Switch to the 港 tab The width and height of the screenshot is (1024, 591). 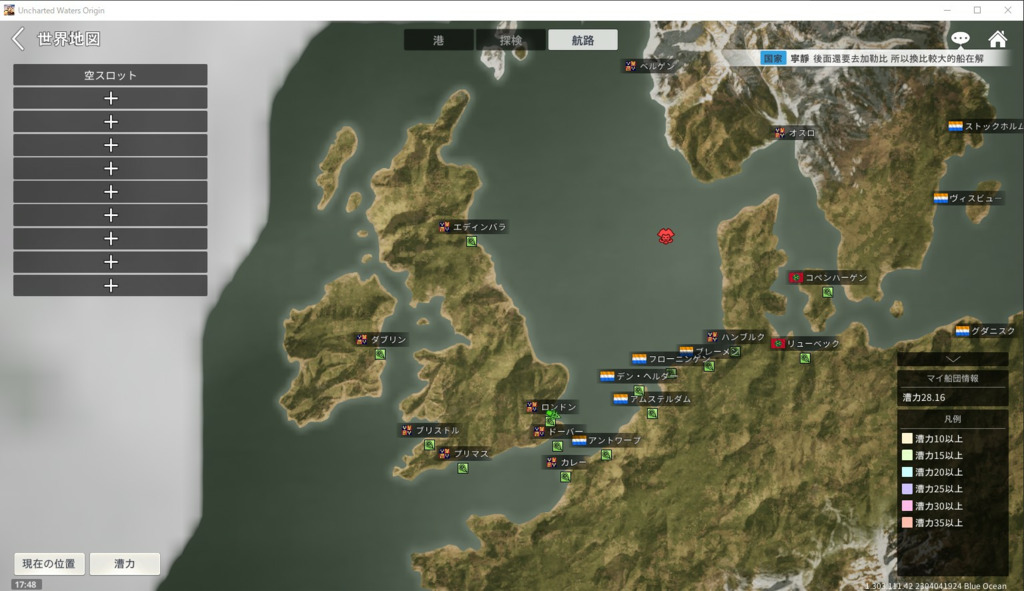coord(438,40)
